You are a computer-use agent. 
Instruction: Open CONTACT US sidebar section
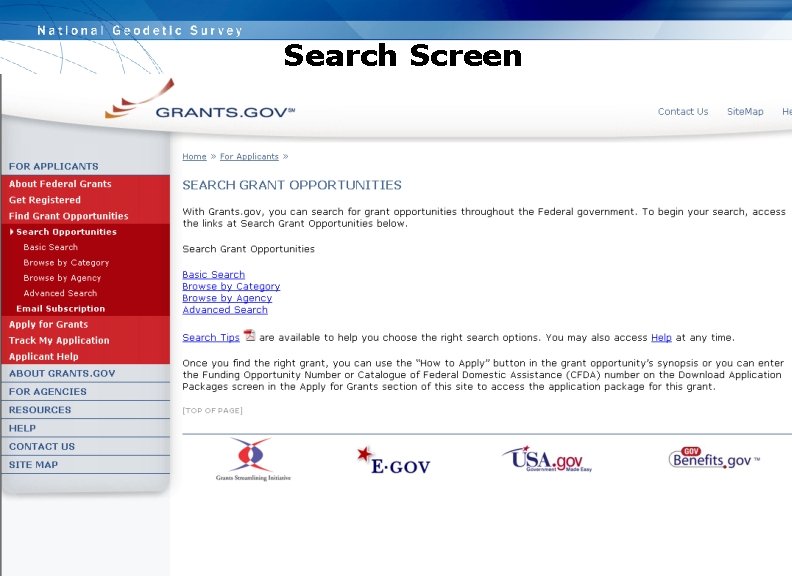click(42, 446)
